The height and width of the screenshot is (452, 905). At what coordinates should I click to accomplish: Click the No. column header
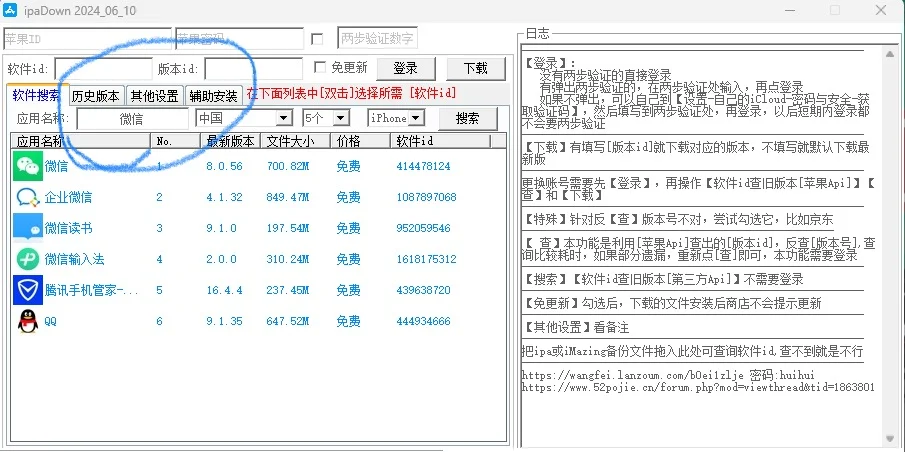[175, 141]
